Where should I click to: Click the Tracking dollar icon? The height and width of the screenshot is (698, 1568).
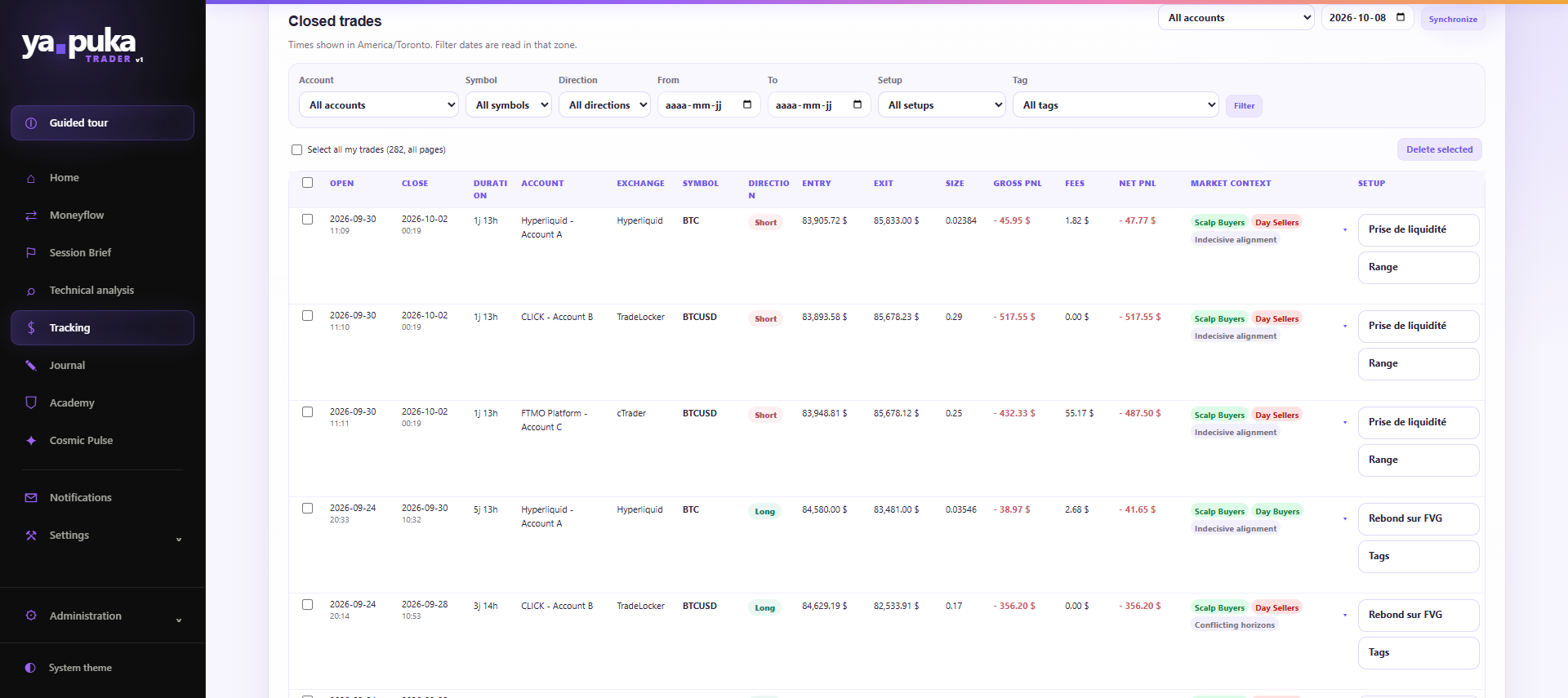[31, 328]
